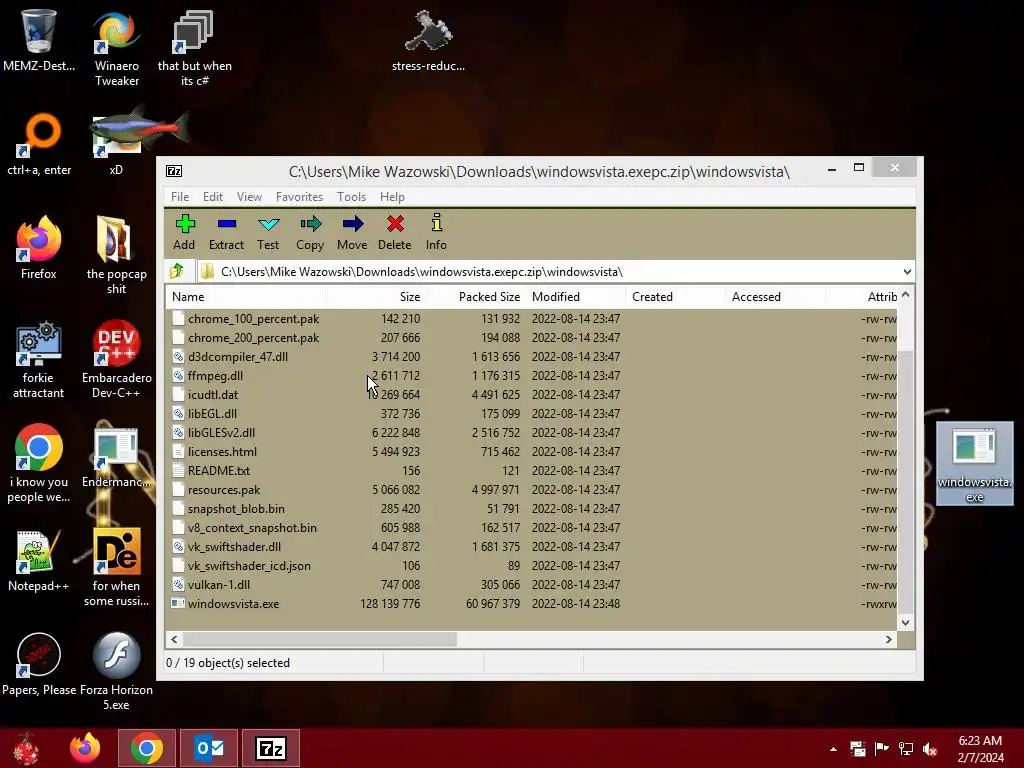
Task: Select libEGL.dll file
Action: [212, 413]
